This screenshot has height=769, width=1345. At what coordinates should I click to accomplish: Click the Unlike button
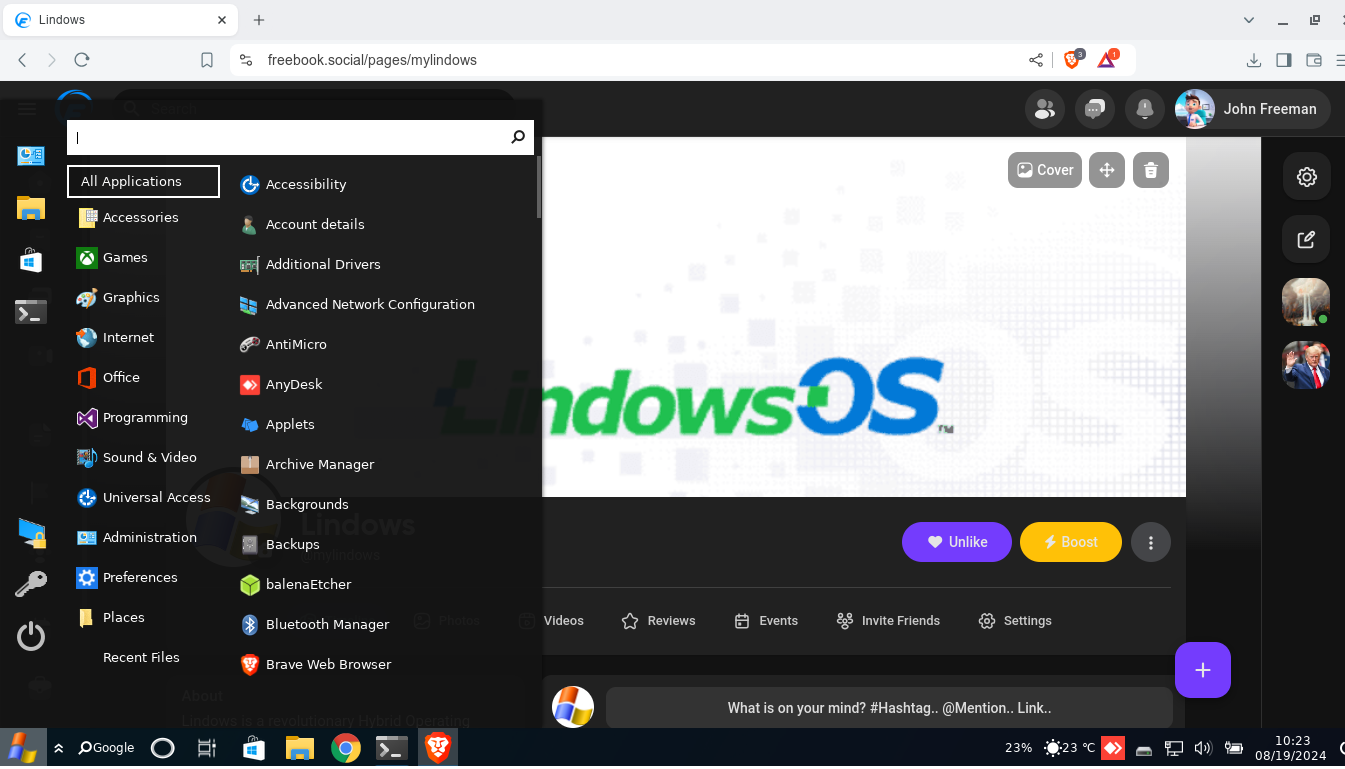(x=957, y=542)
